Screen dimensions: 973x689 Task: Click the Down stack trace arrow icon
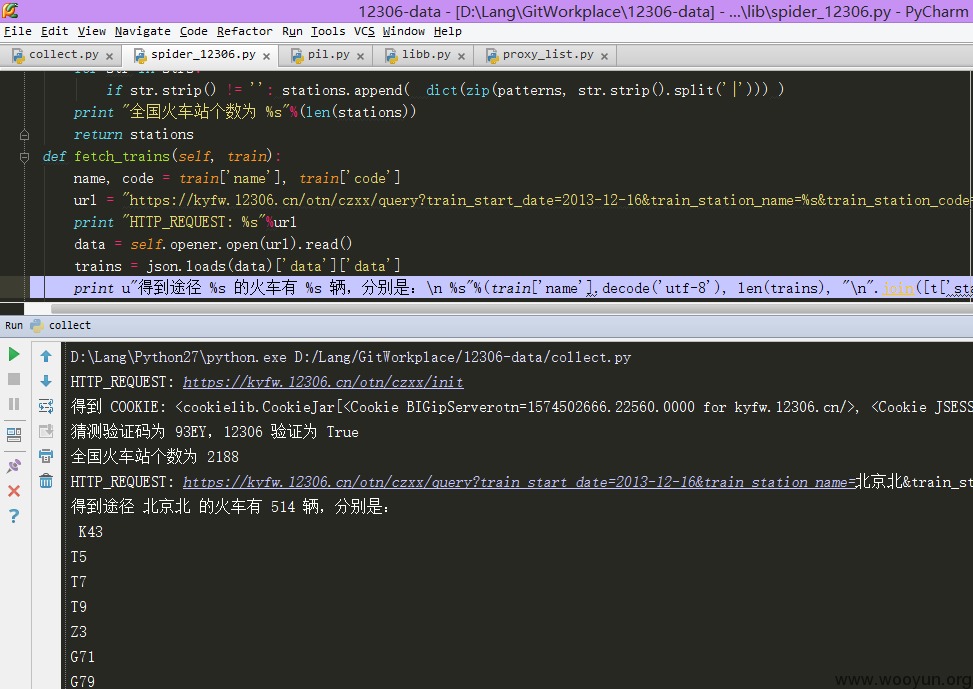point(46,381)
